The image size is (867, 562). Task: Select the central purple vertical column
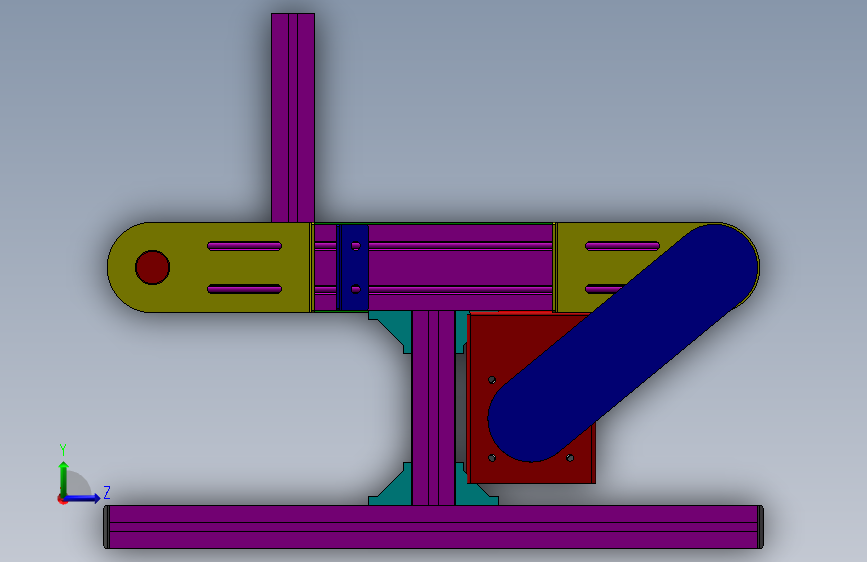(x=434, y=408)
